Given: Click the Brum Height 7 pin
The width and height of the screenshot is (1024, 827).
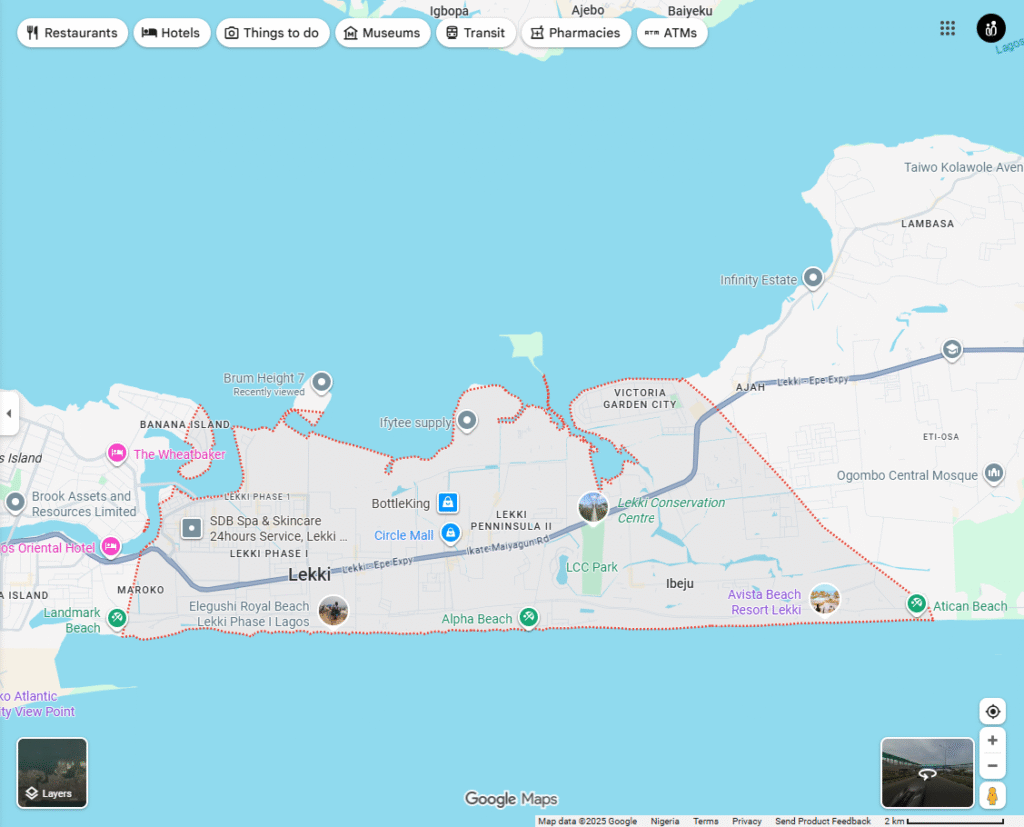Looking at the screenshot, I should pos(321,381).
